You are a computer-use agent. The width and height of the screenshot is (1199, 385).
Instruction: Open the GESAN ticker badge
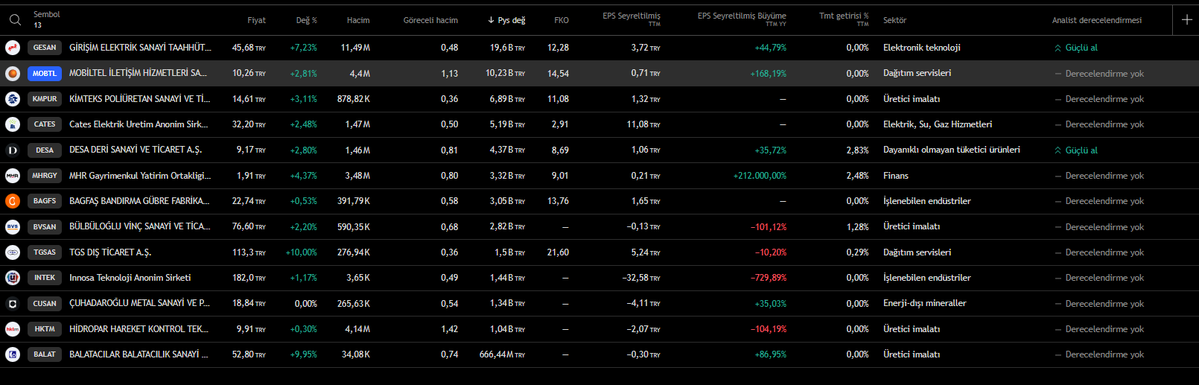pos(44,48)
